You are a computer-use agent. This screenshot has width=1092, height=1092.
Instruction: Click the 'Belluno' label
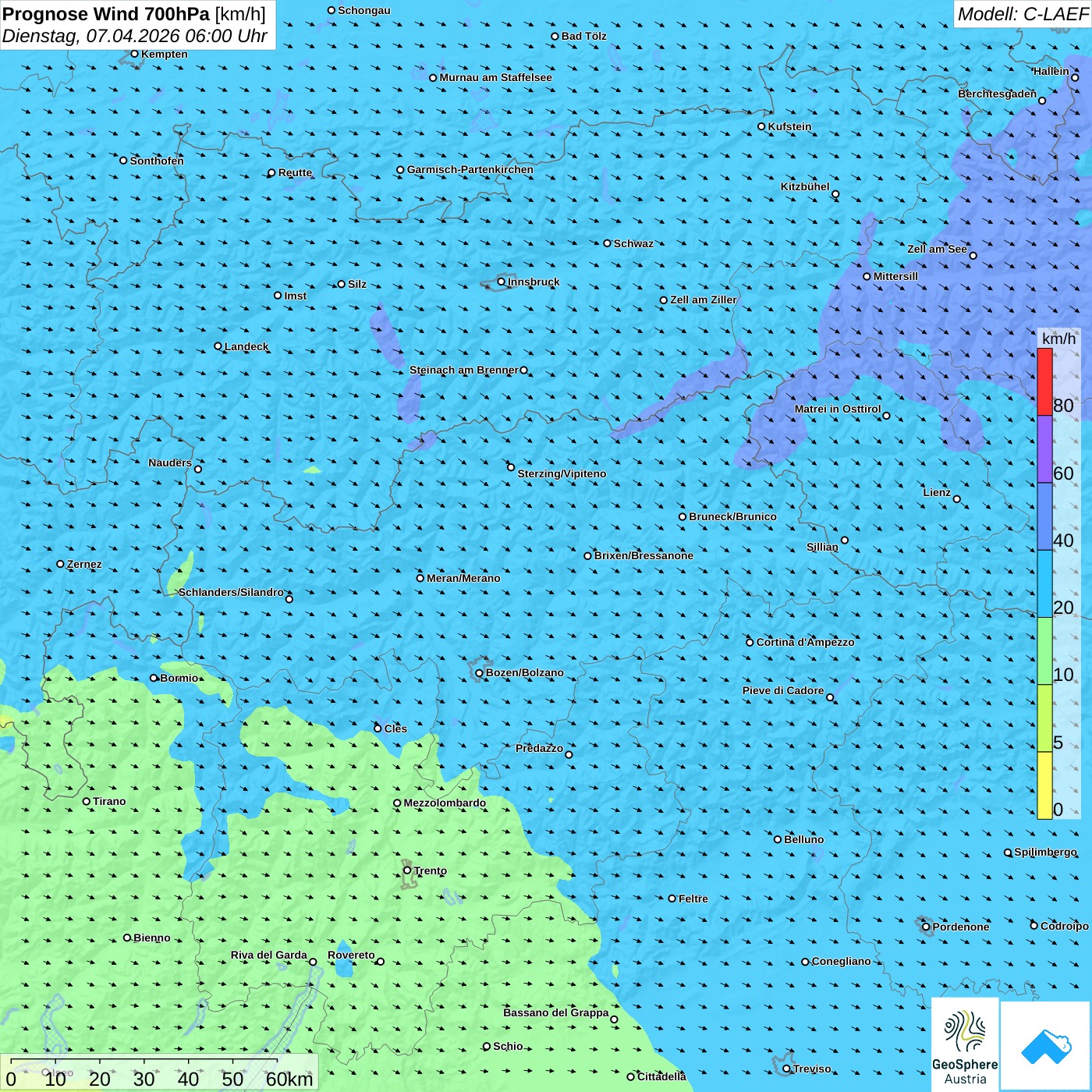(x=803, y=839)
